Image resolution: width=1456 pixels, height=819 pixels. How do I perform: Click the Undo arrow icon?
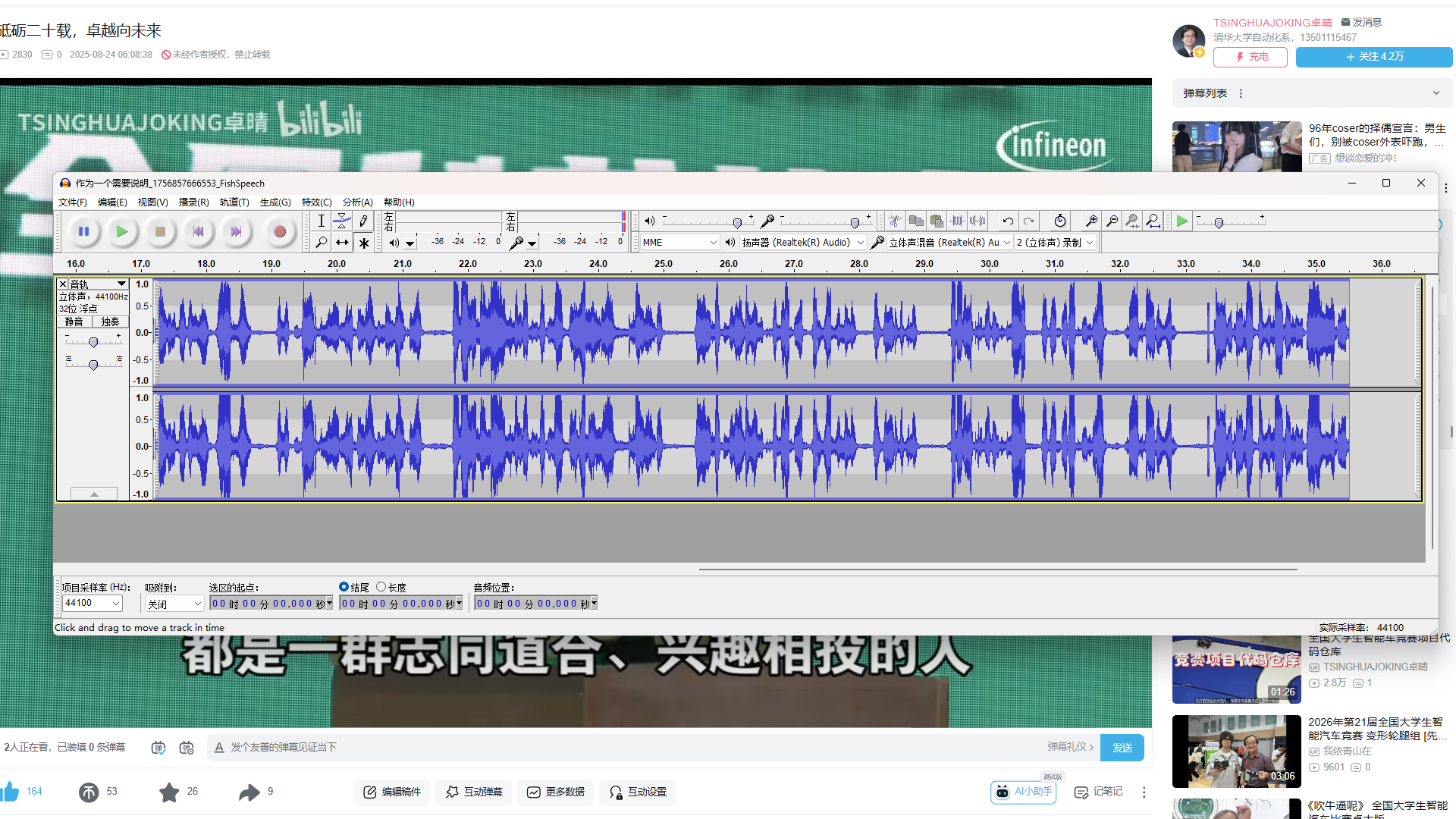coord(1007,221)
